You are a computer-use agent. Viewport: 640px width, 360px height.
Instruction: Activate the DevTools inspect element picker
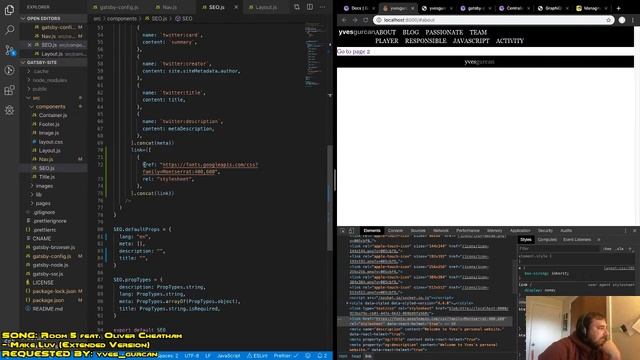tap(343, 231)
